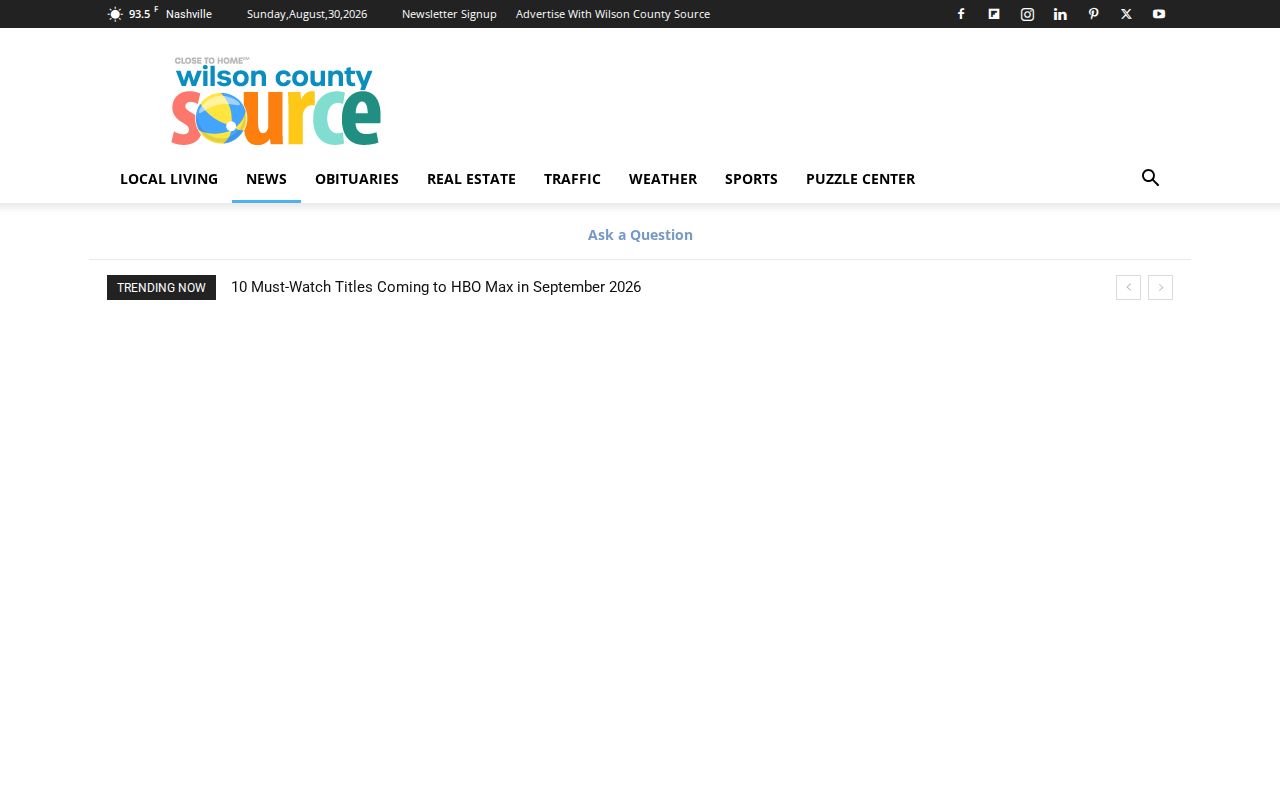Open the Local Living menu

coord(169,179)
